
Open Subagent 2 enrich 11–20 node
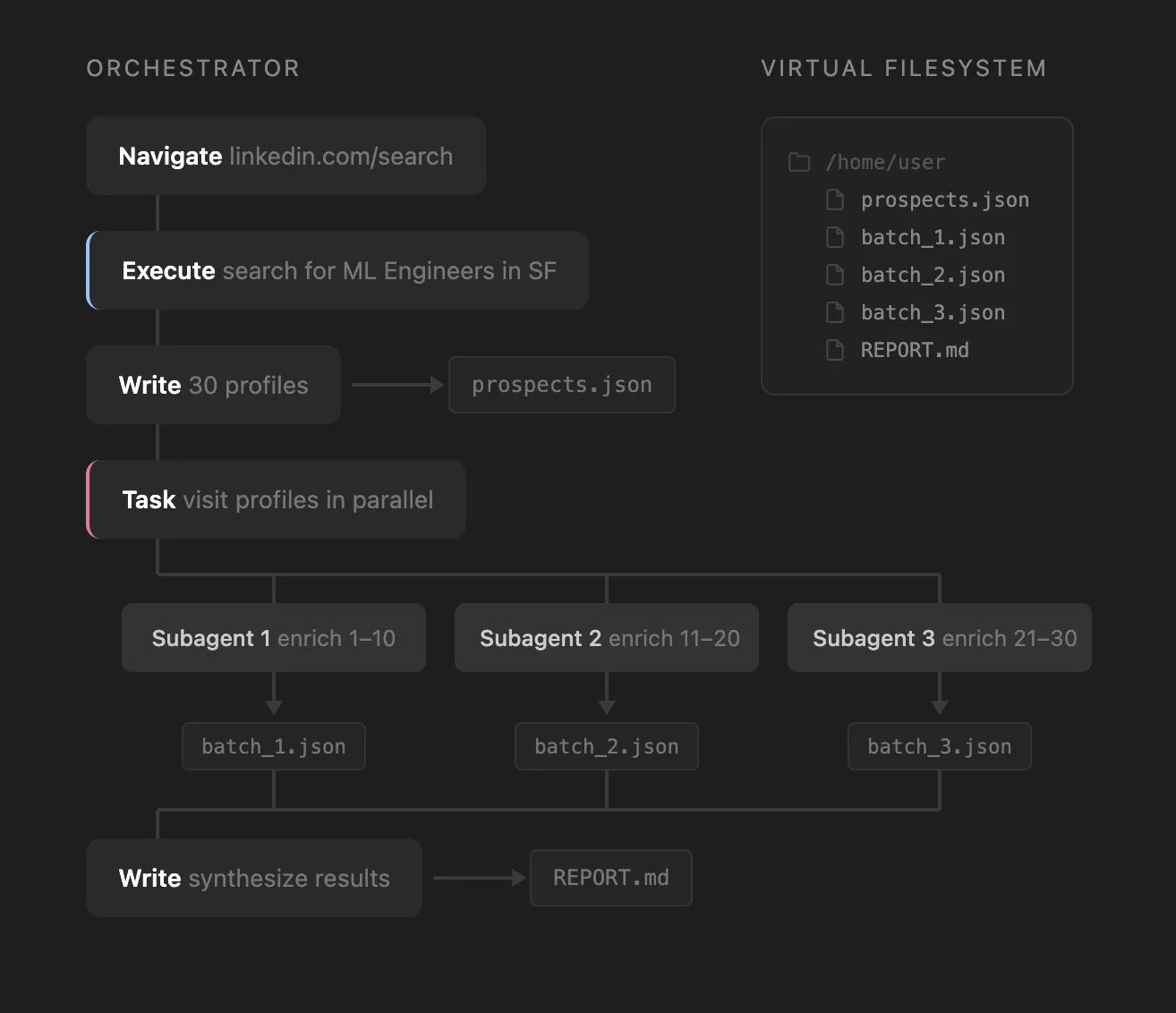click(x=607, y=638)
